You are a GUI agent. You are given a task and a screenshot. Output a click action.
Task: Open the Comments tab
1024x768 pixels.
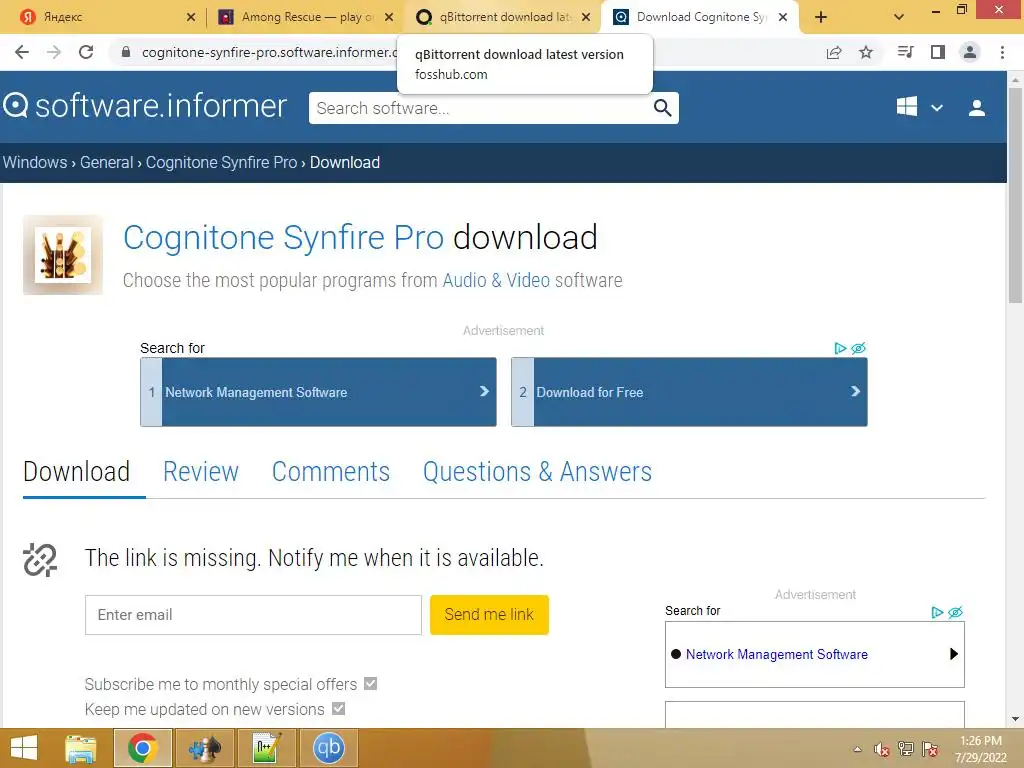(330, 472)
